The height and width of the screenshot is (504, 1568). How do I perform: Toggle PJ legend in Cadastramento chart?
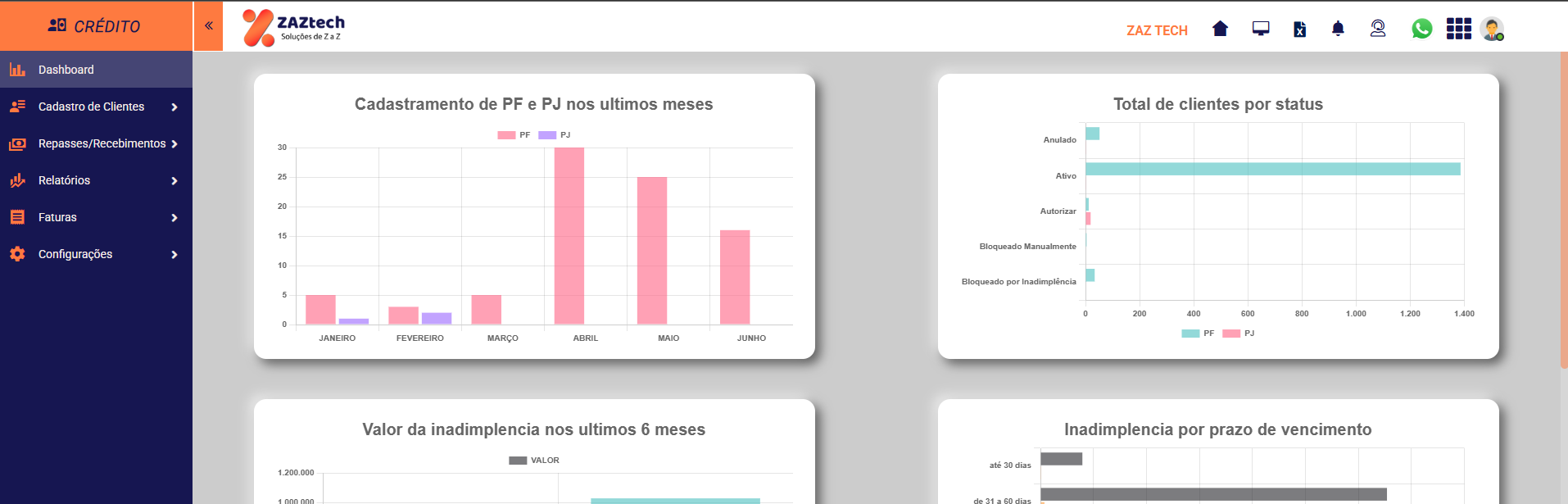[555, 135]
